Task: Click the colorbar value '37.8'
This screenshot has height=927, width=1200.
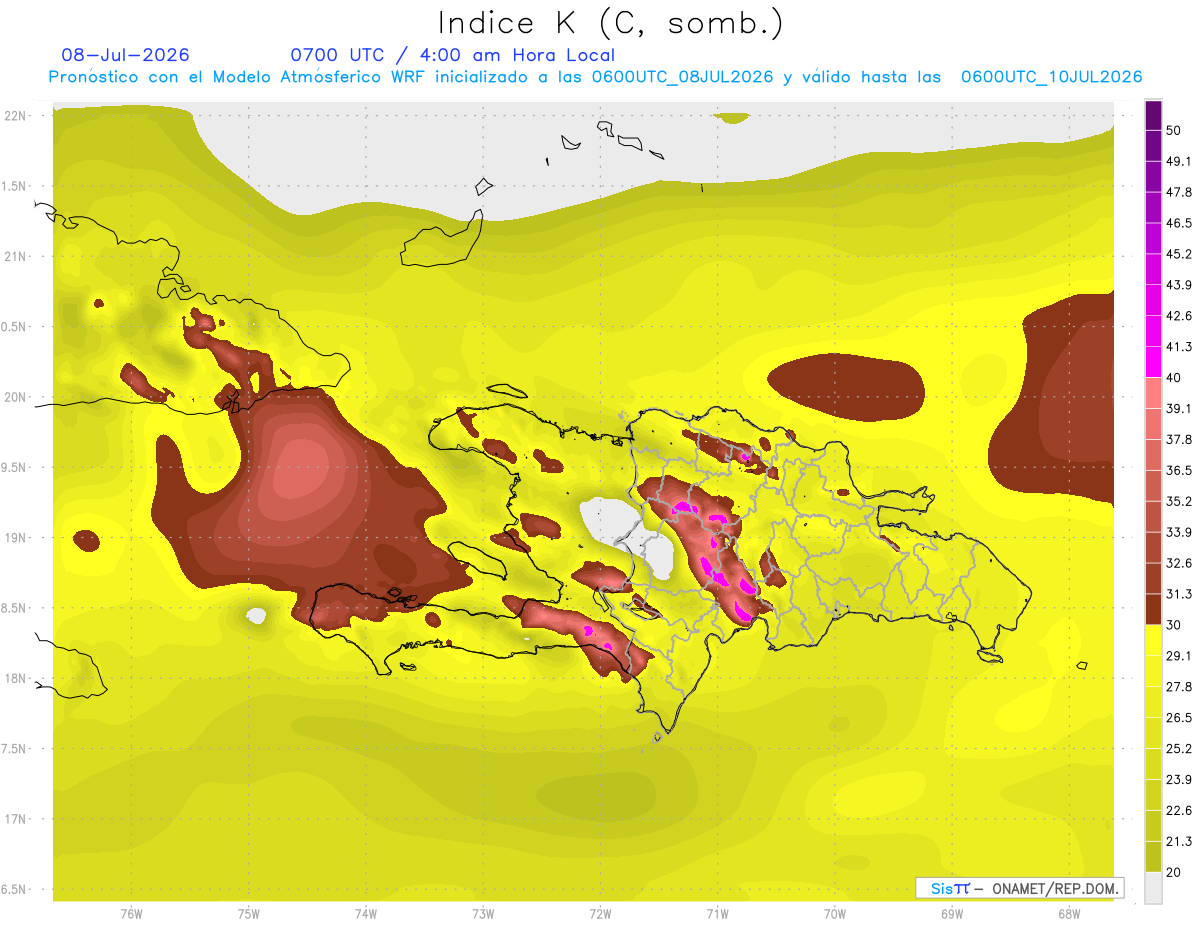Action: (x=1179, y=440)
